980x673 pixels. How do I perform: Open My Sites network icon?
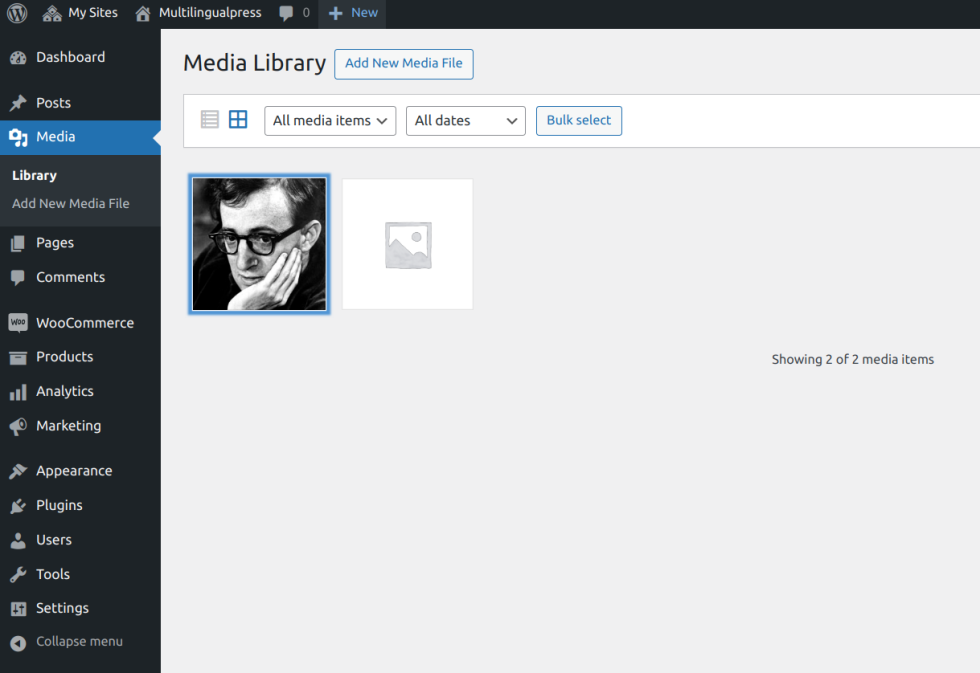[x=52, y=13]
